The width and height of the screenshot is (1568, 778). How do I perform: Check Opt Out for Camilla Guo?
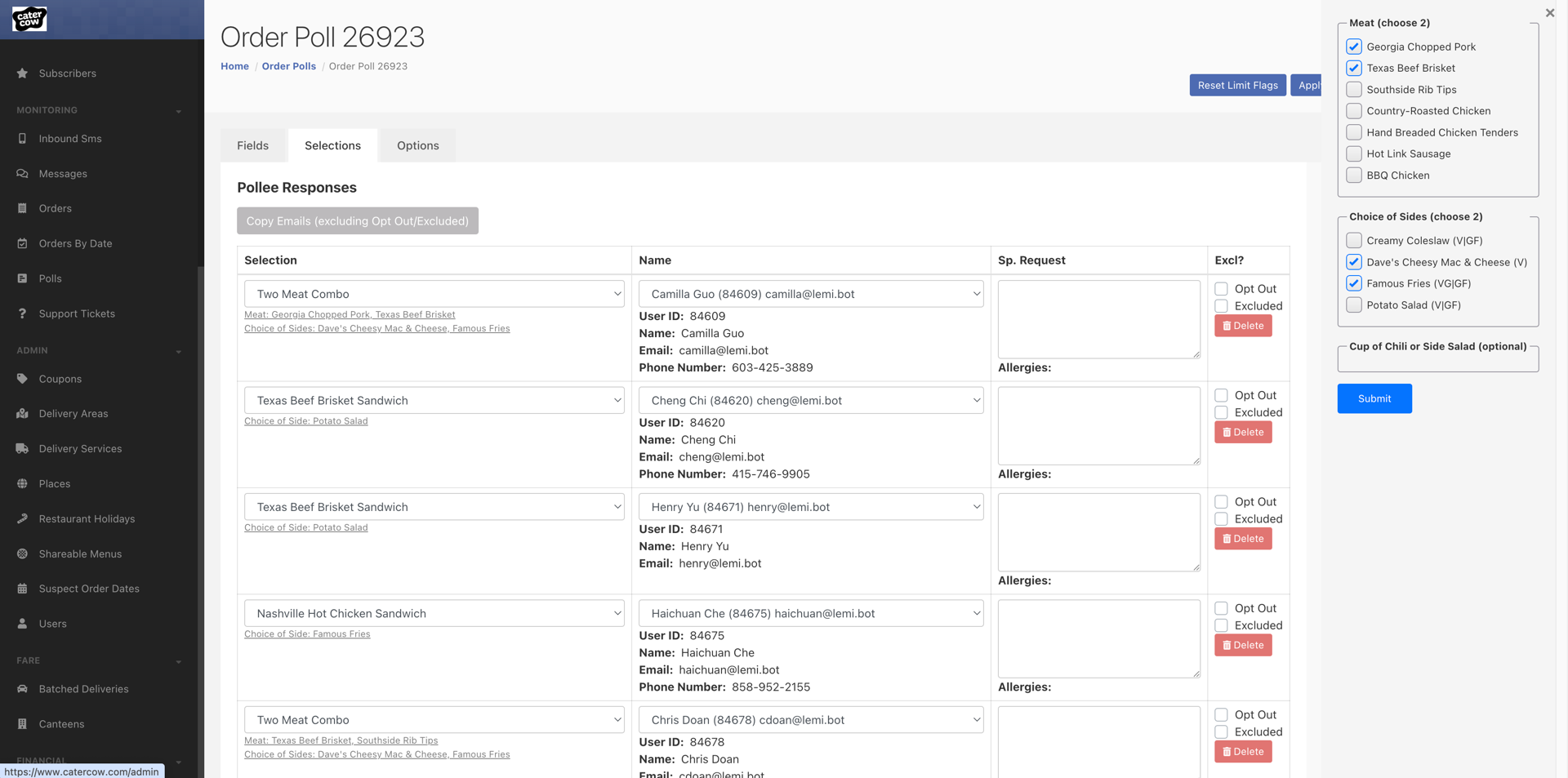[x=1222, y=288]
